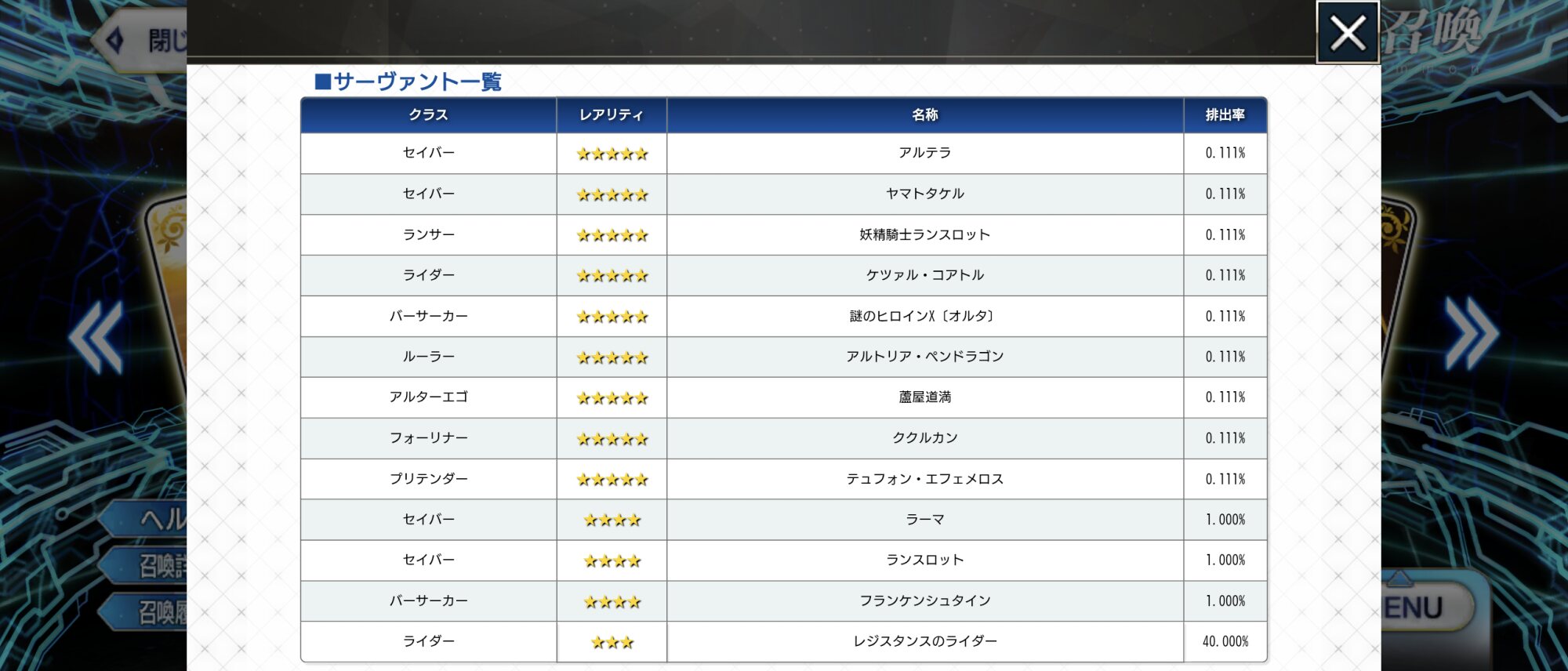Click the four-star icons for ラーマ

(612, 520)
